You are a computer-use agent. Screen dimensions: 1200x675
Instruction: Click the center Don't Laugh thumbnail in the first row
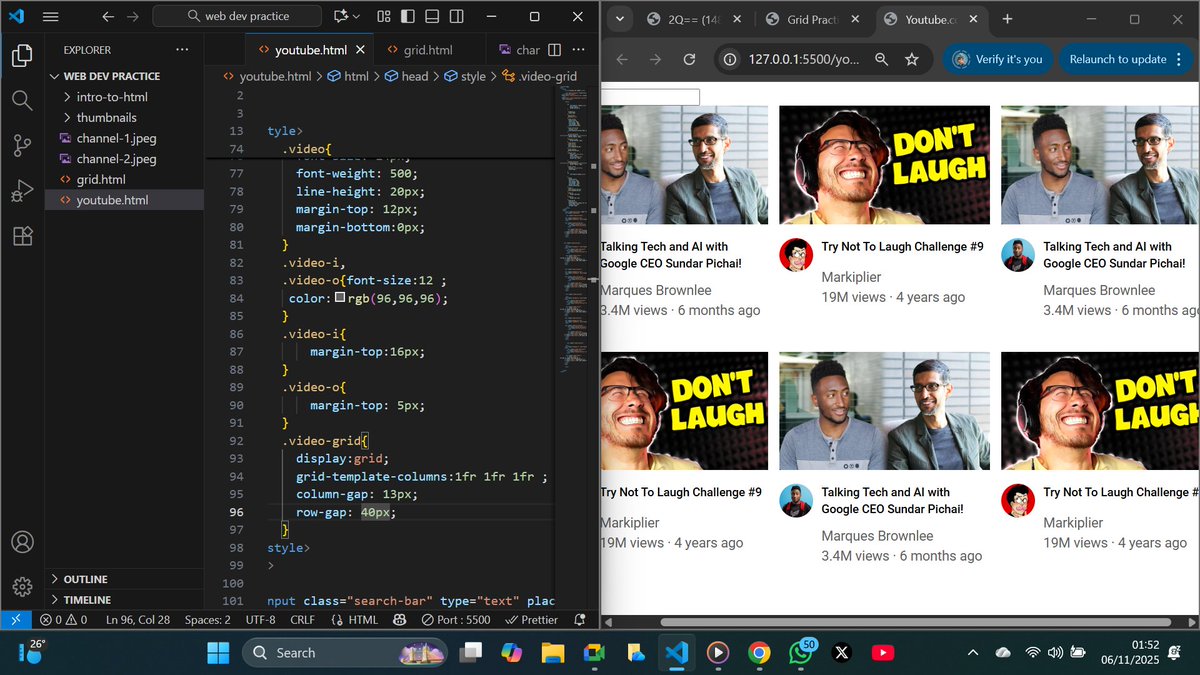click(x=884, y=165)
